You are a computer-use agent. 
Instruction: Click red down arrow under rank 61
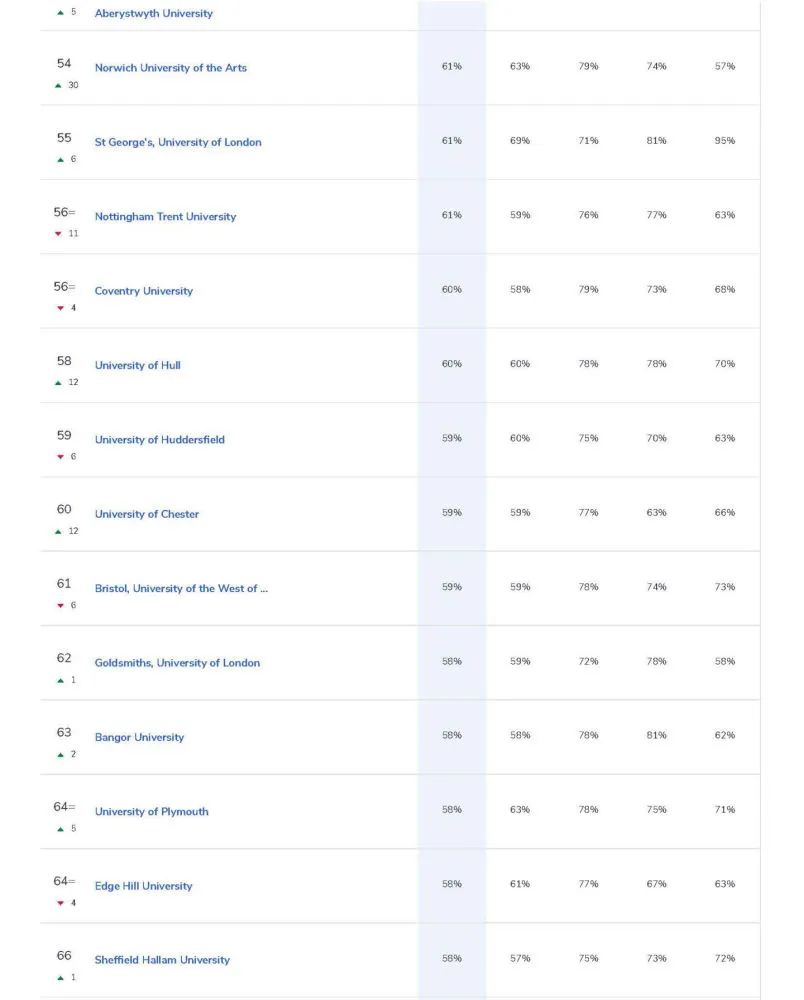click(61, 605)
